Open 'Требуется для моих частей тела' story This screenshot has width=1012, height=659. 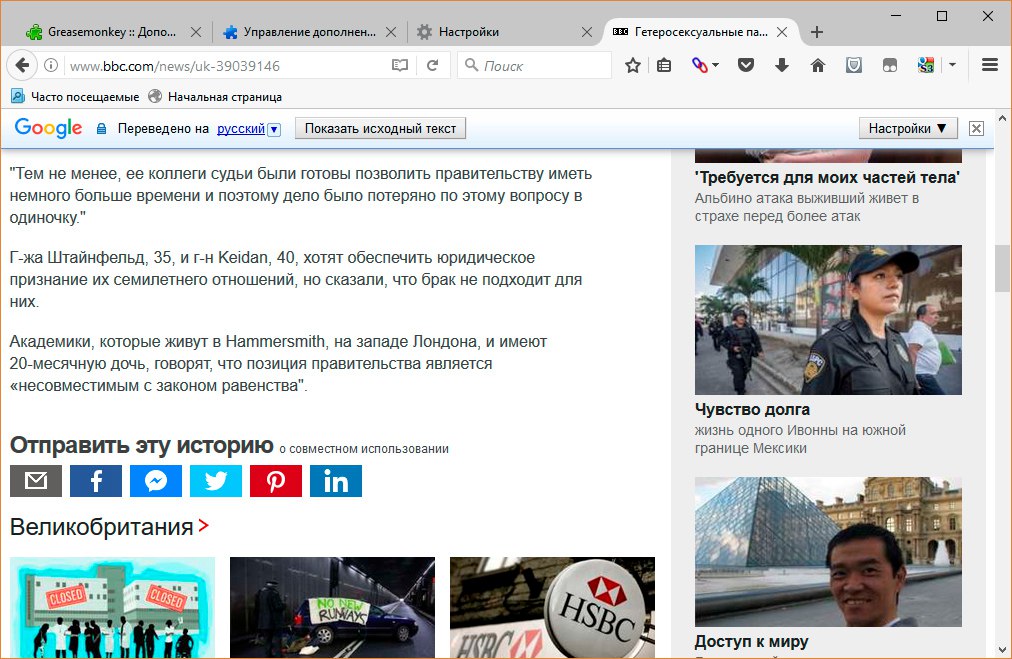point(827,177)
